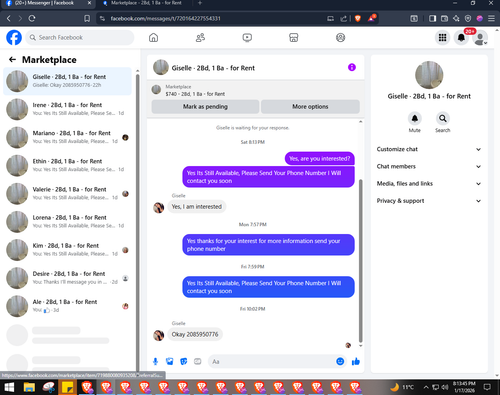This screenshot has width=500, height=395.
Task: Open the Desire conversation in list
Action: pos(68,278)
